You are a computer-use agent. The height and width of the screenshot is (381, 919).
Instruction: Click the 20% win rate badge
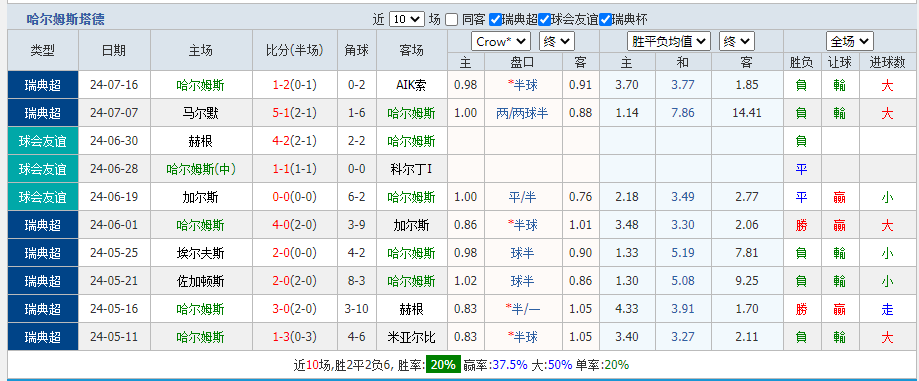click(443, 365)
